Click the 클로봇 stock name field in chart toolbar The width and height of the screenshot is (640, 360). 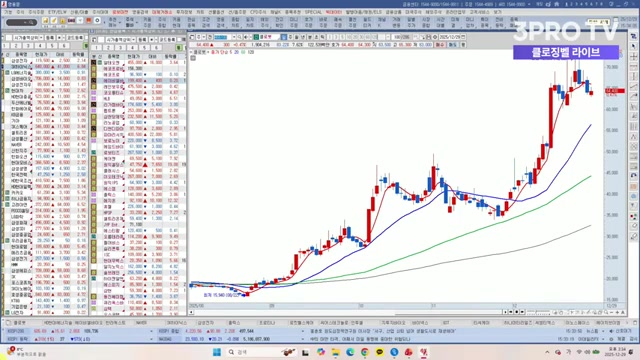click(x=270, y=37)
